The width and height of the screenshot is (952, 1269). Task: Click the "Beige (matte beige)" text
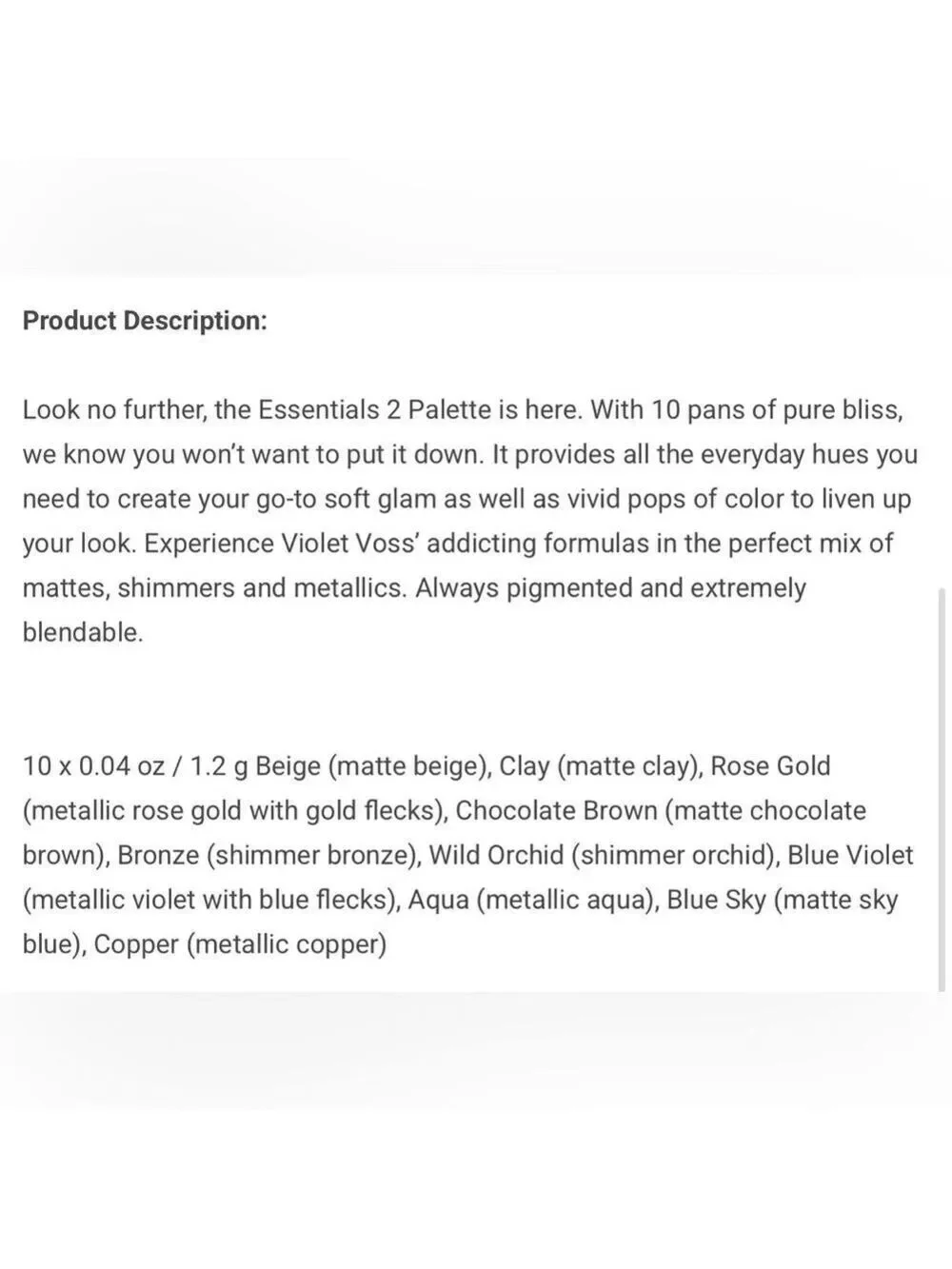[374, 766]
